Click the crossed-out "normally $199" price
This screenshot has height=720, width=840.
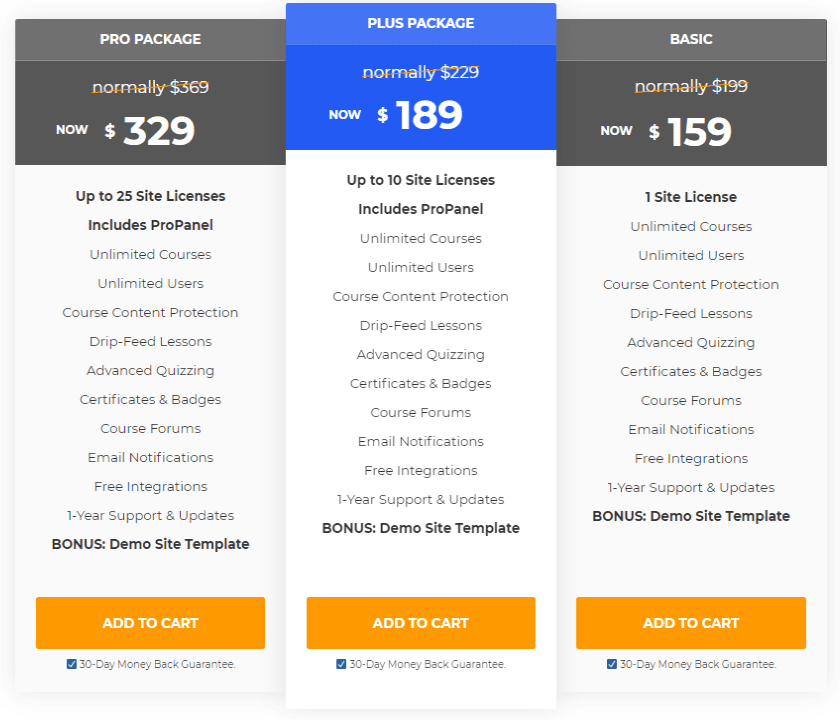pos(691,86)
